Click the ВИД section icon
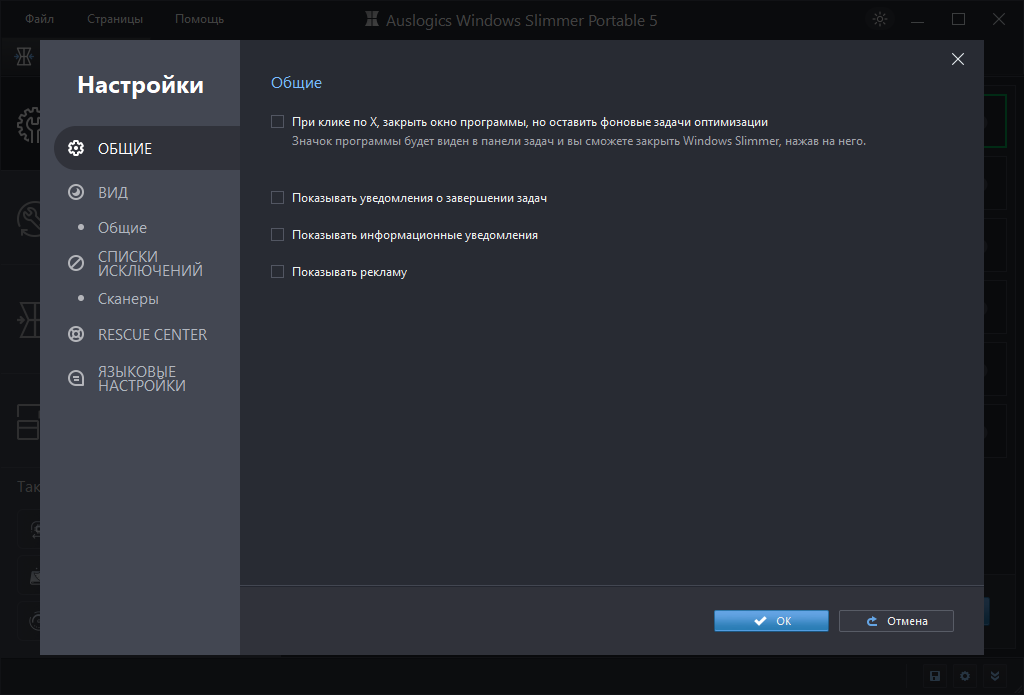The image size is (1024, 695). tap(75, 192)
